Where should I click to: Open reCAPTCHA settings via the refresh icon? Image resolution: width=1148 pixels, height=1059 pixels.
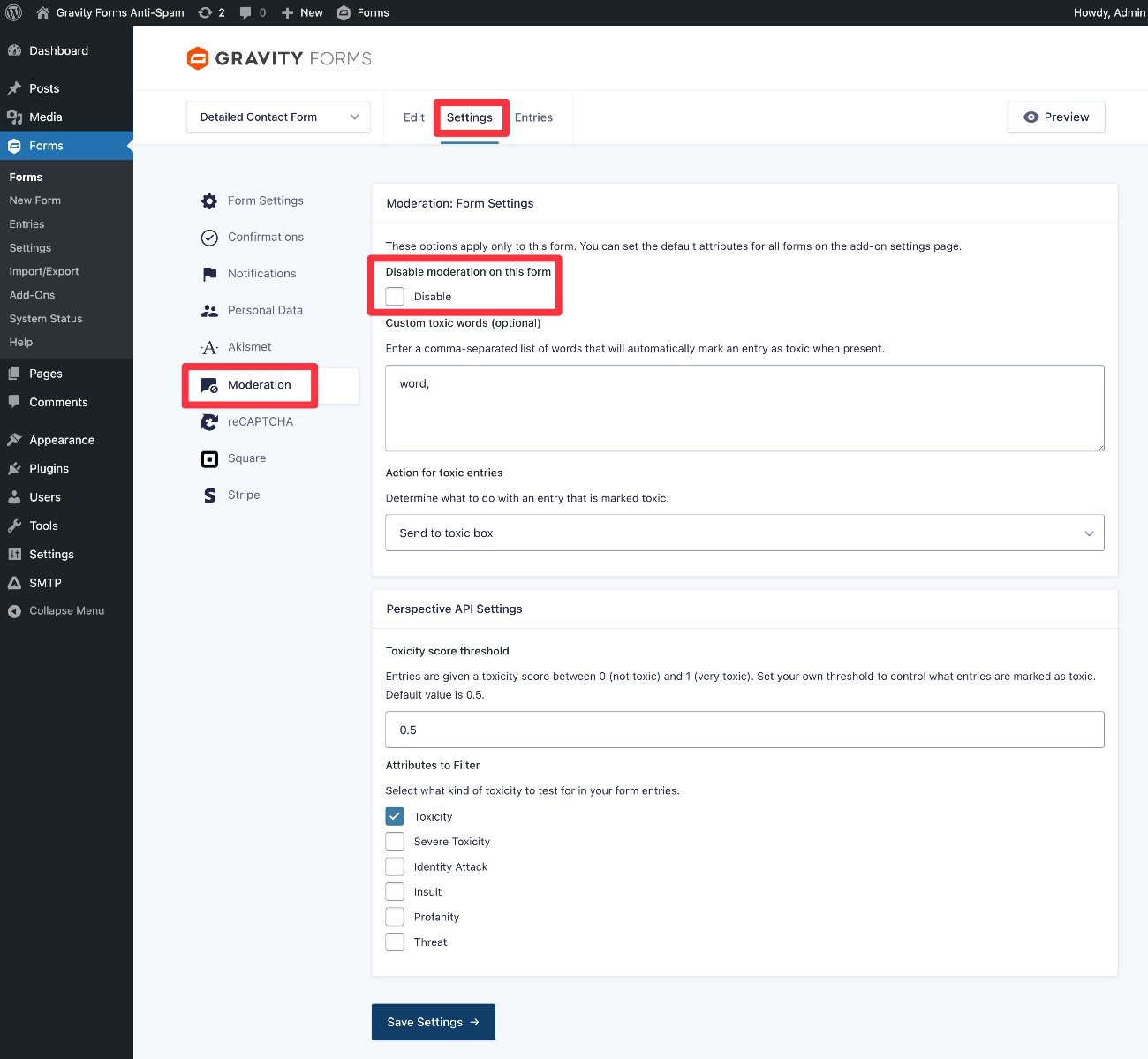208,421
